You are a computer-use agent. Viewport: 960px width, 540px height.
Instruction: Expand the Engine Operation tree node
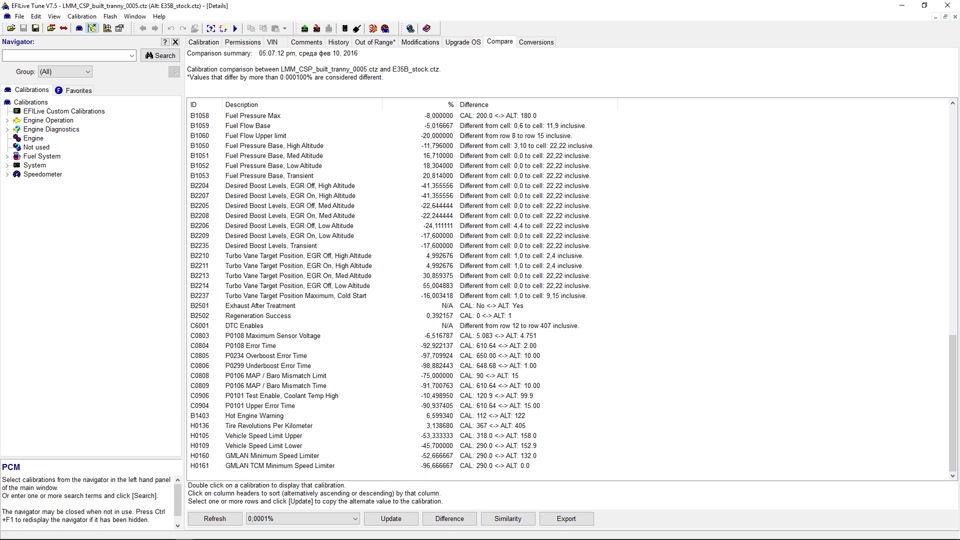coord(7,121)
